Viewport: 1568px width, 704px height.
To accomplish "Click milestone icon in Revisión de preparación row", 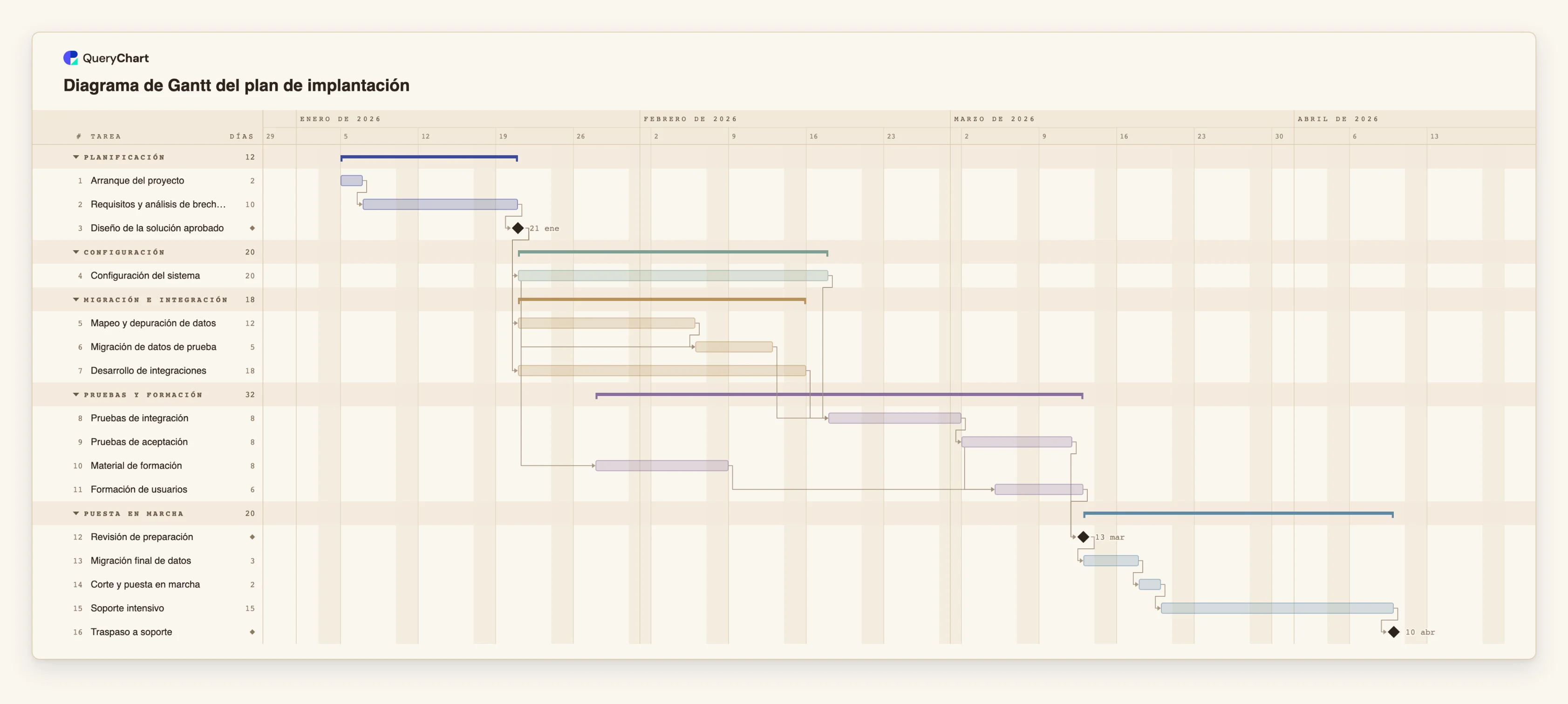I will point(252,537).
